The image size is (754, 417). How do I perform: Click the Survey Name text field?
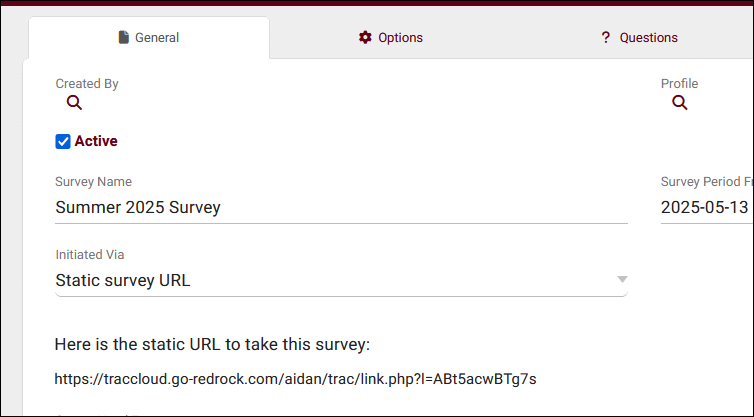(340, 208)
